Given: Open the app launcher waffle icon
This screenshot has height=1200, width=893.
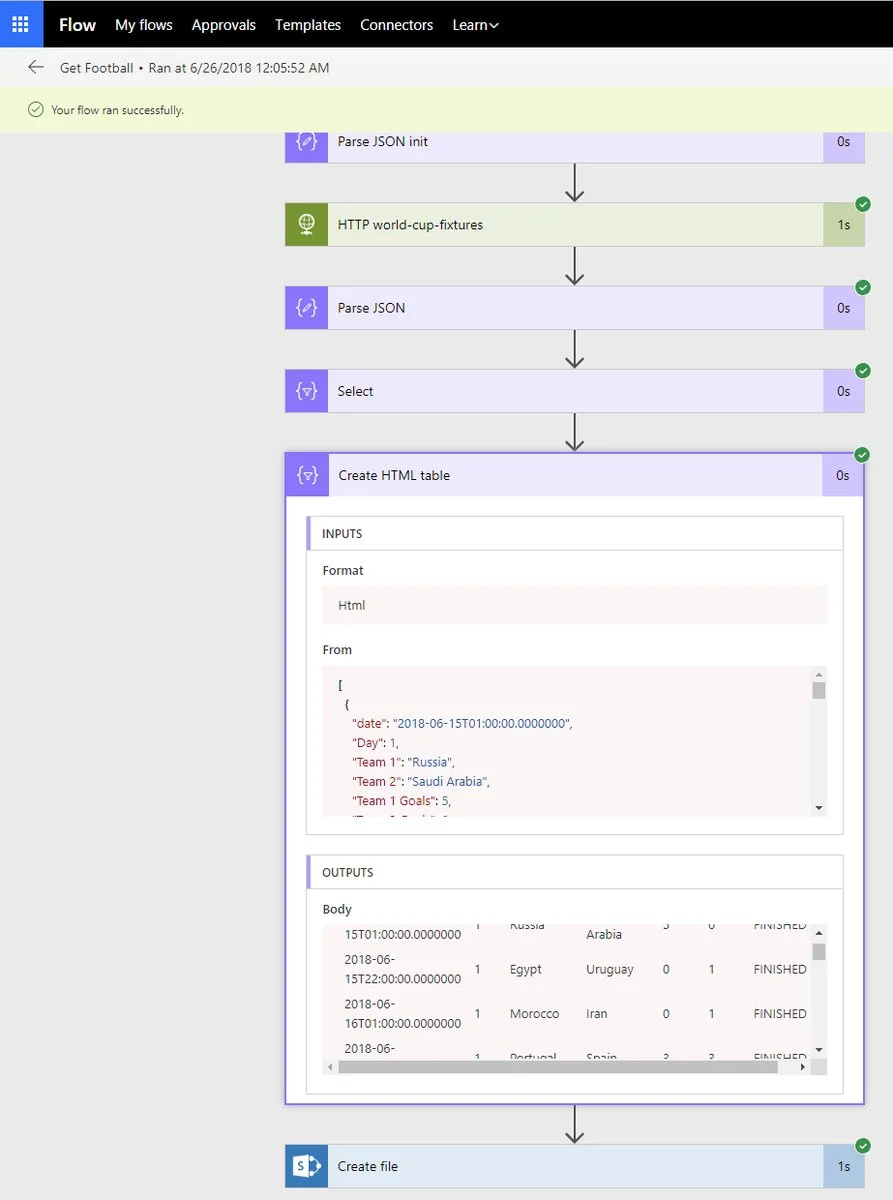Looking at the screenshot, I should pyautogui.click(x=20, y=24).
